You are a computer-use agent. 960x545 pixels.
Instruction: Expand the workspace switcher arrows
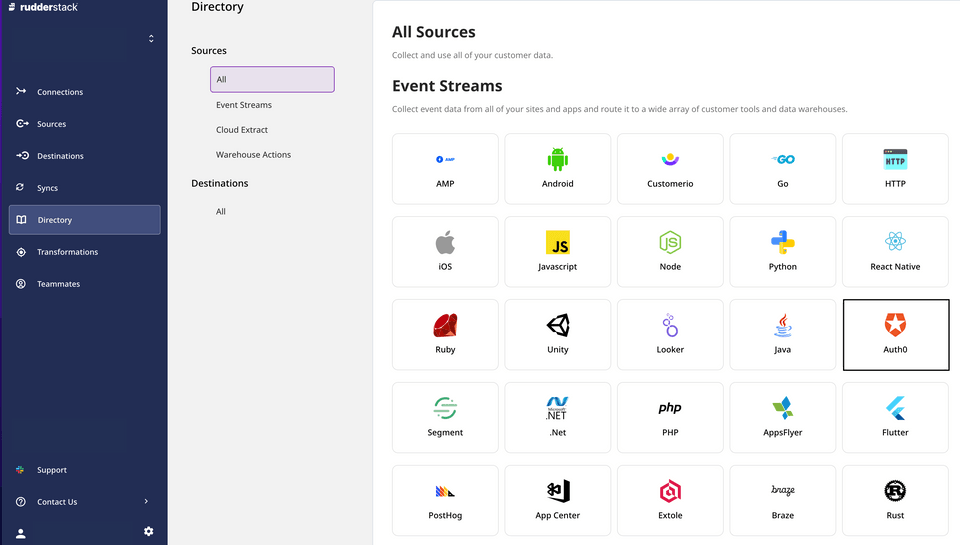coord(151,39)
